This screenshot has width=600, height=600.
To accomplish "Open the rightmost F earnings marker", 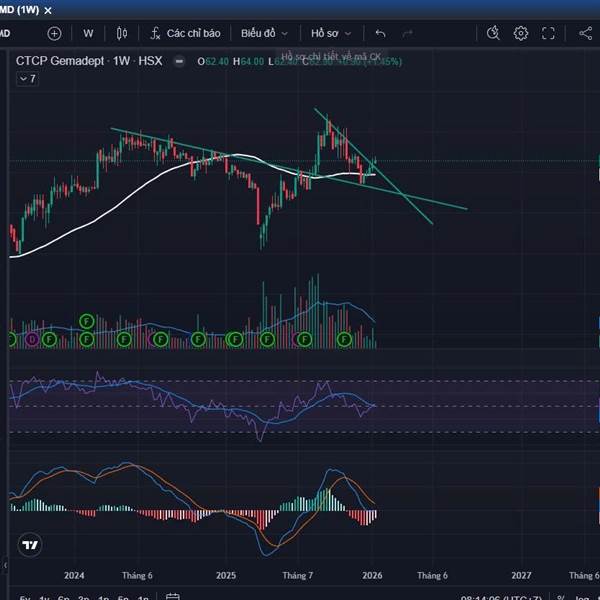I will point(344,339).
